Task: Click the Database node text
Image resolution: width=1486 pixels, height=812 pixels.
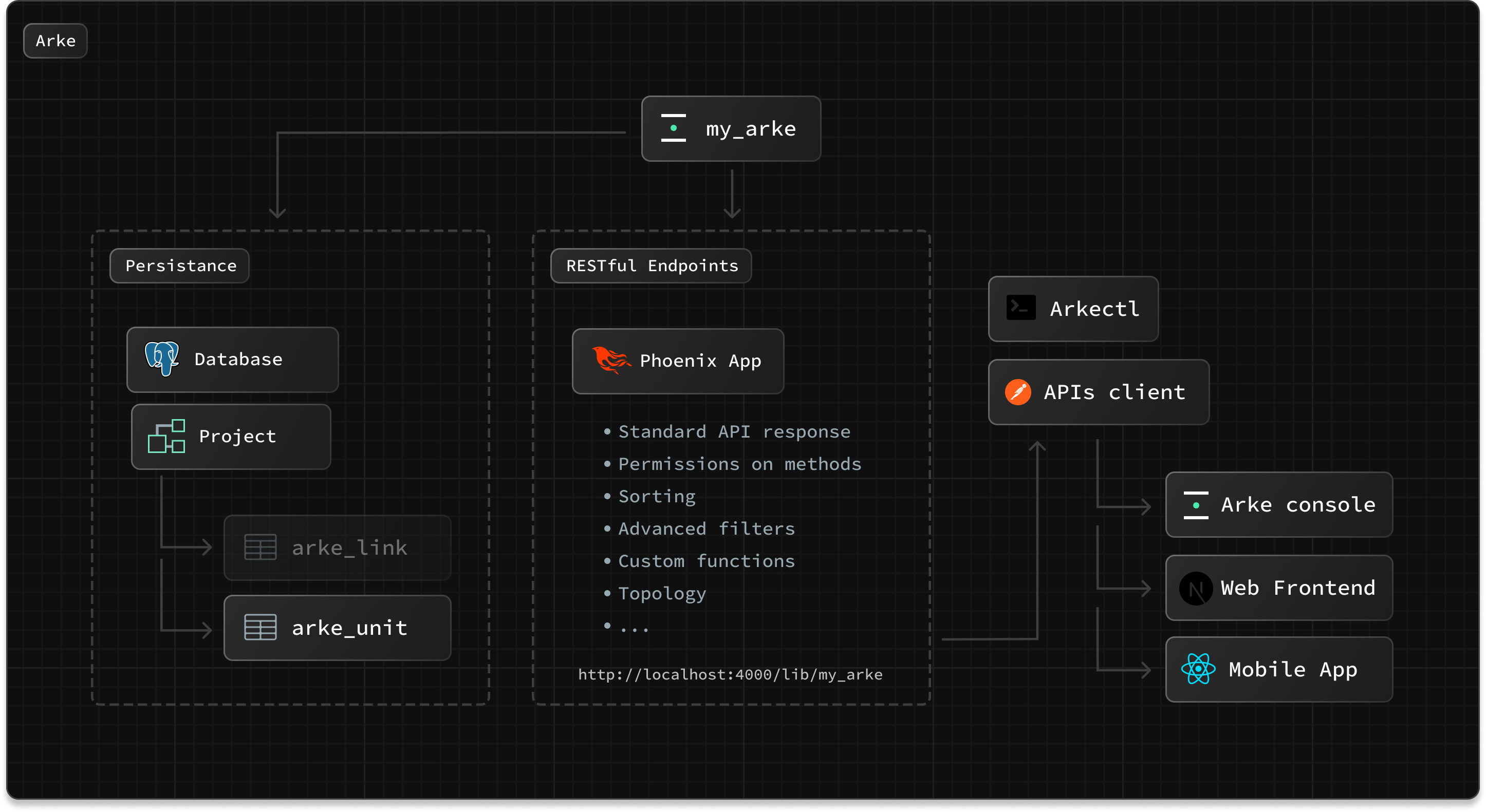Action: (238, 360)
